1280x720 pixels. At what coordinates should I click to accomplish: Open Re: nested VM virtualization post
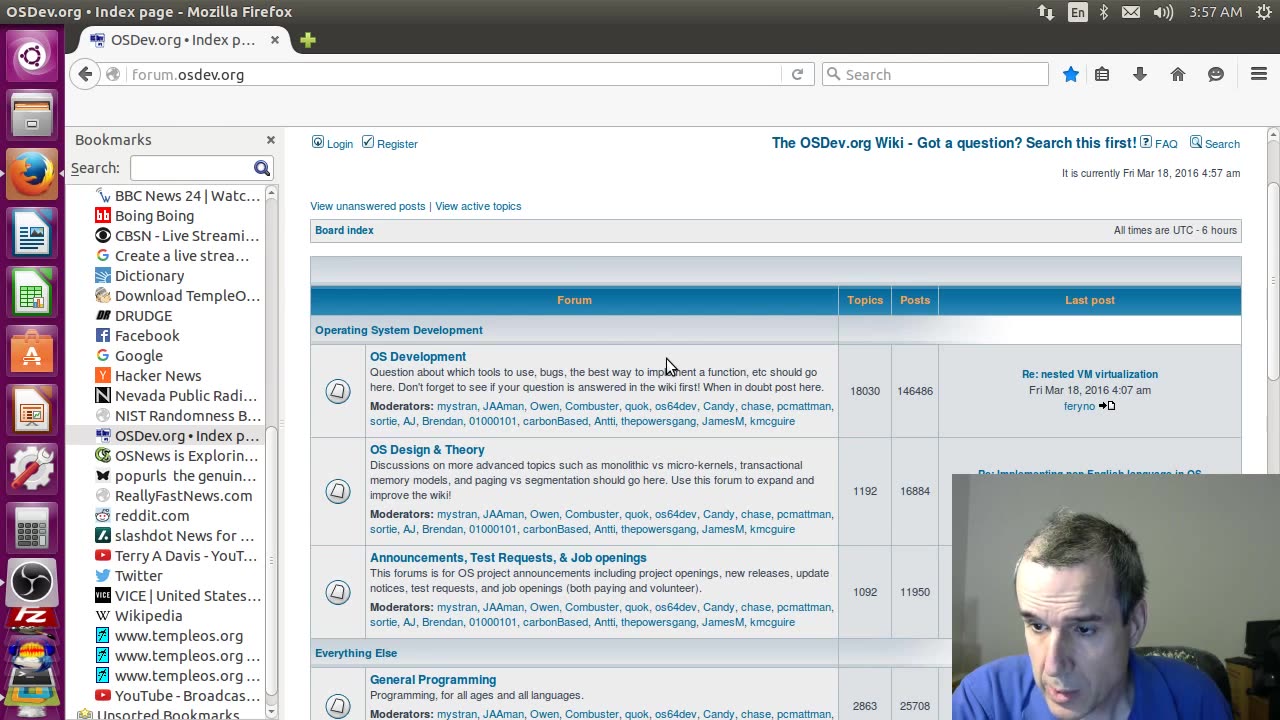(1090, 374)
